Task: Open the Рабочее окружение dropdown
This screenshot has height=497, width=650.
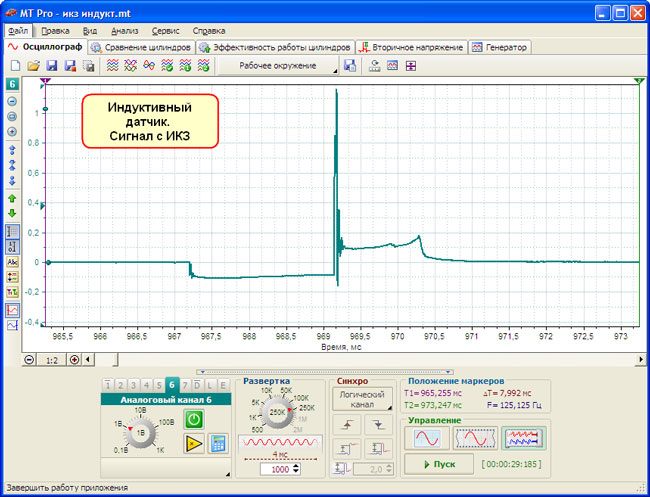Action: click(279, 66)
